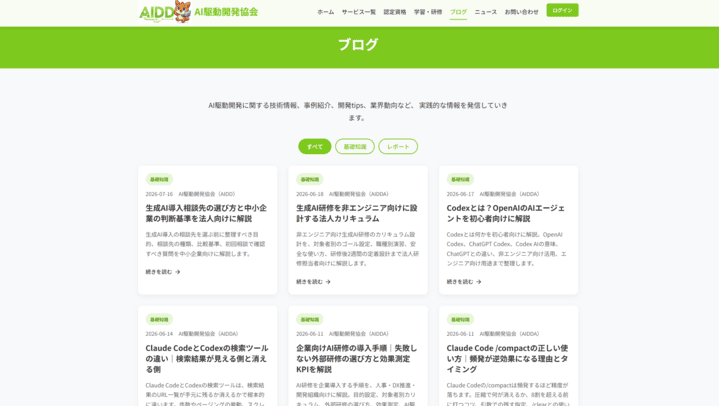Click 基礎知識 tag on 企業向けAI研修 card
719x406 pixels.
pos(310,319)
